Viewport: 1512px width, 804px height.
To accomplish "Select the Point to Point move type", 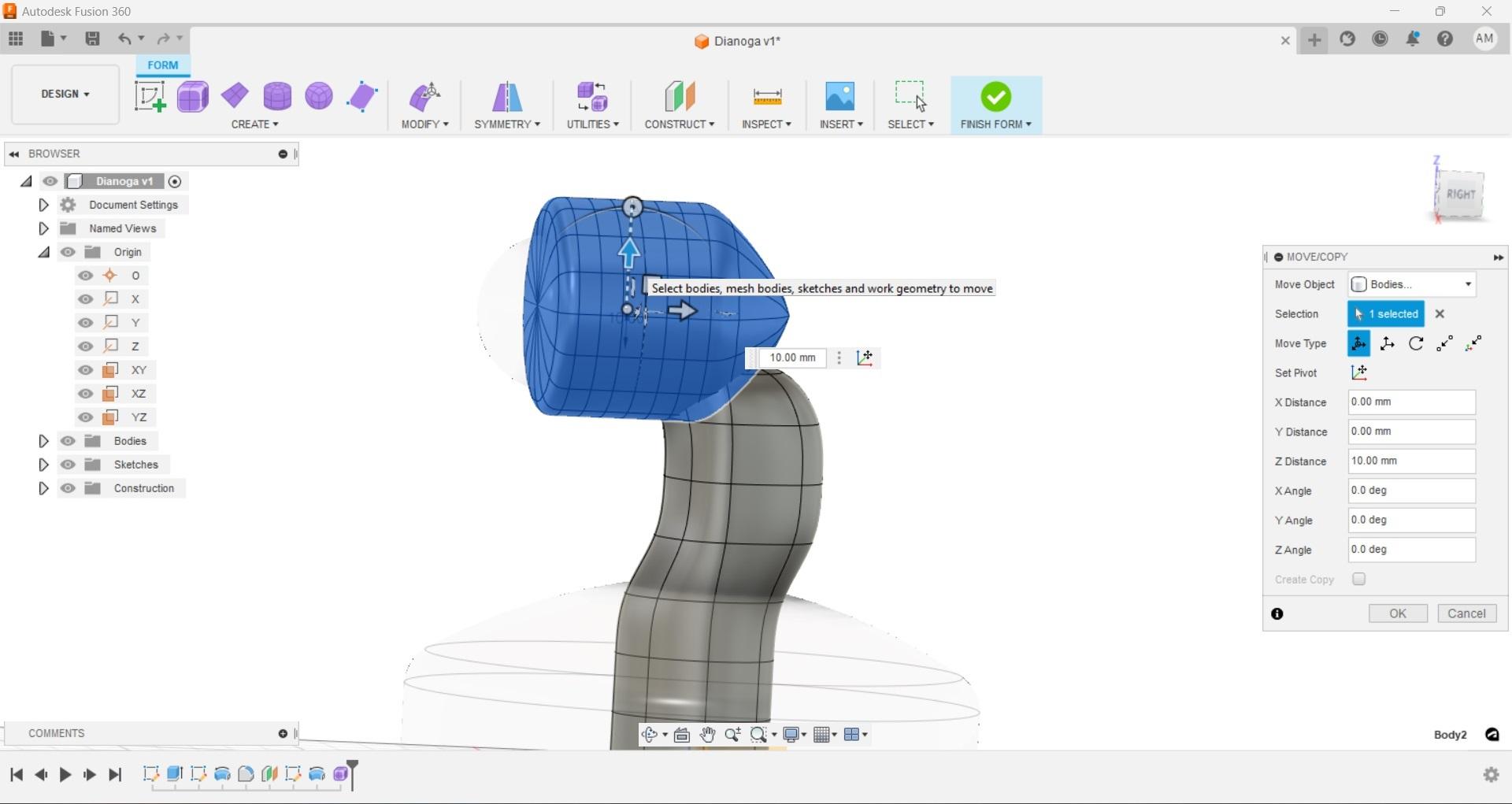I will tap(1444, 343).
